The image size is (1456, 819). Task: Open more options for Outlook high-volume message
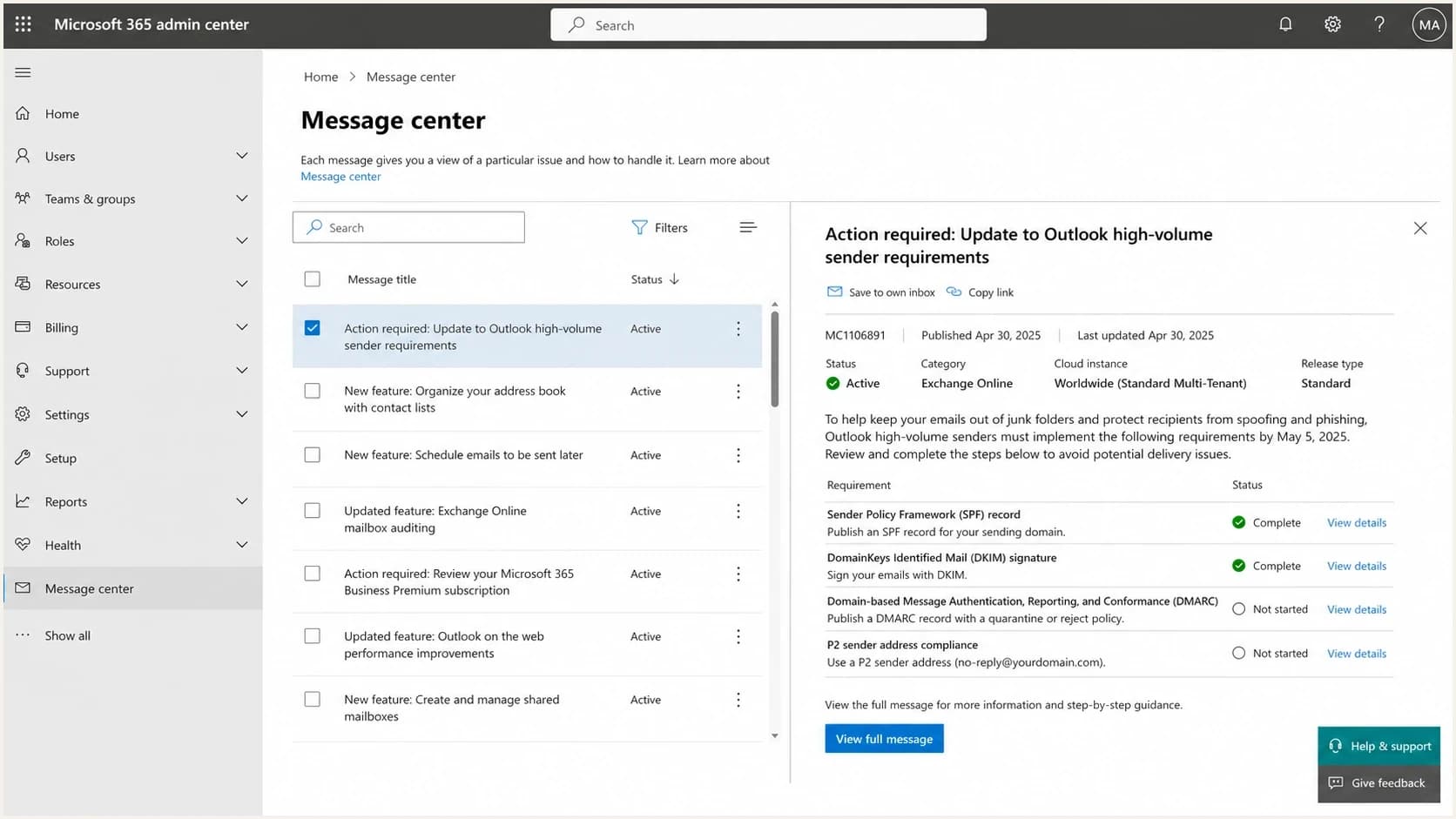[738, 329]
